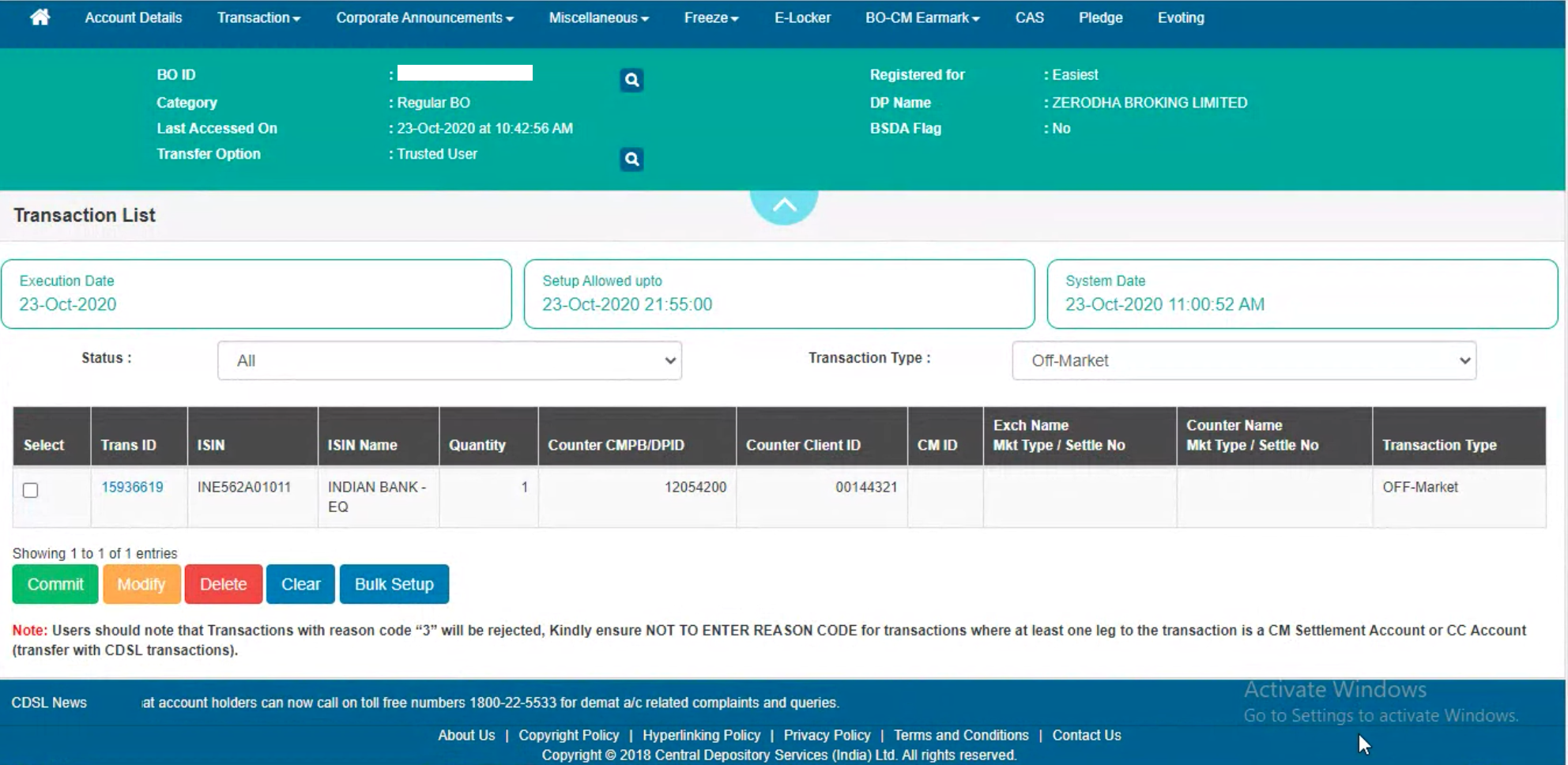The image size is (1568, 765).
Task: Click the search icon beside Trusted User
Action: (x=631, y=160)
